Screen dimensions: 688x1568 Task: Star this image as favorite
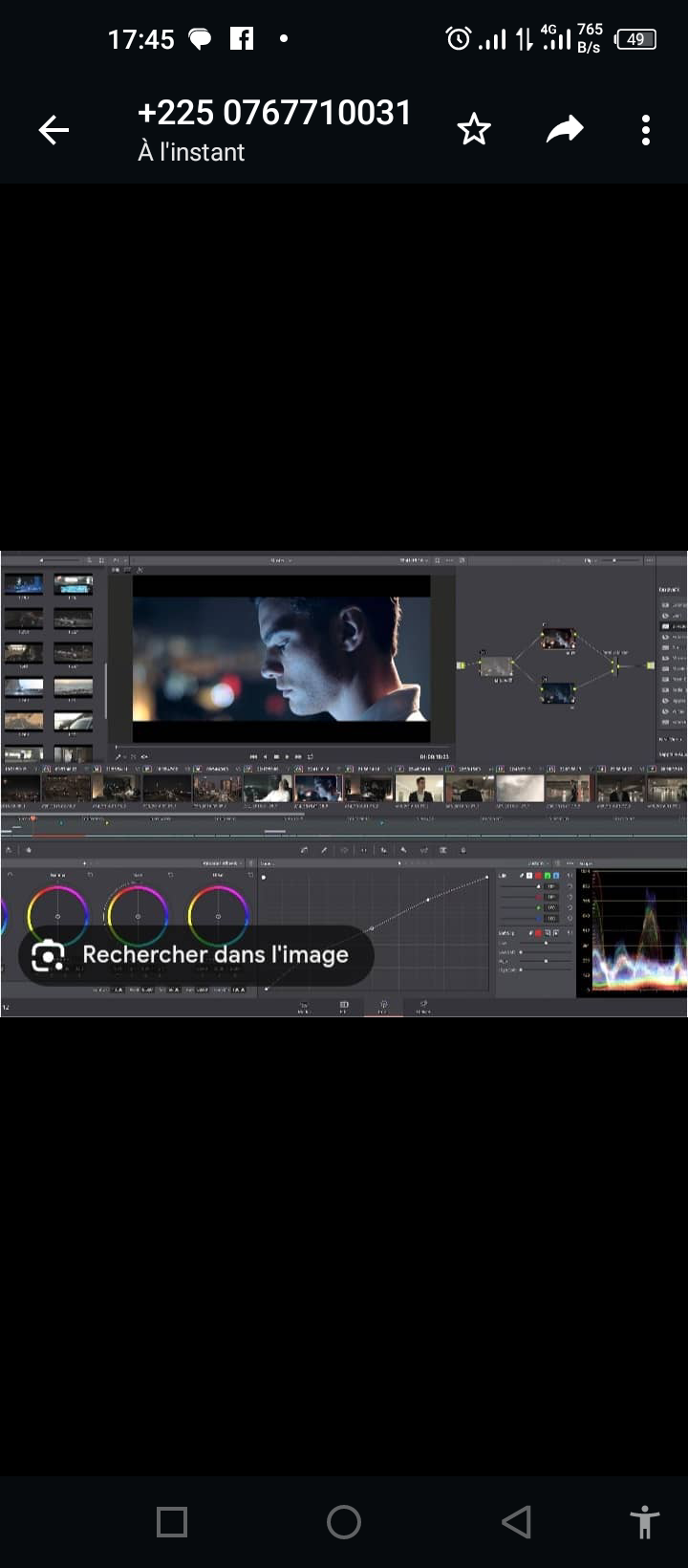(474, 130)
